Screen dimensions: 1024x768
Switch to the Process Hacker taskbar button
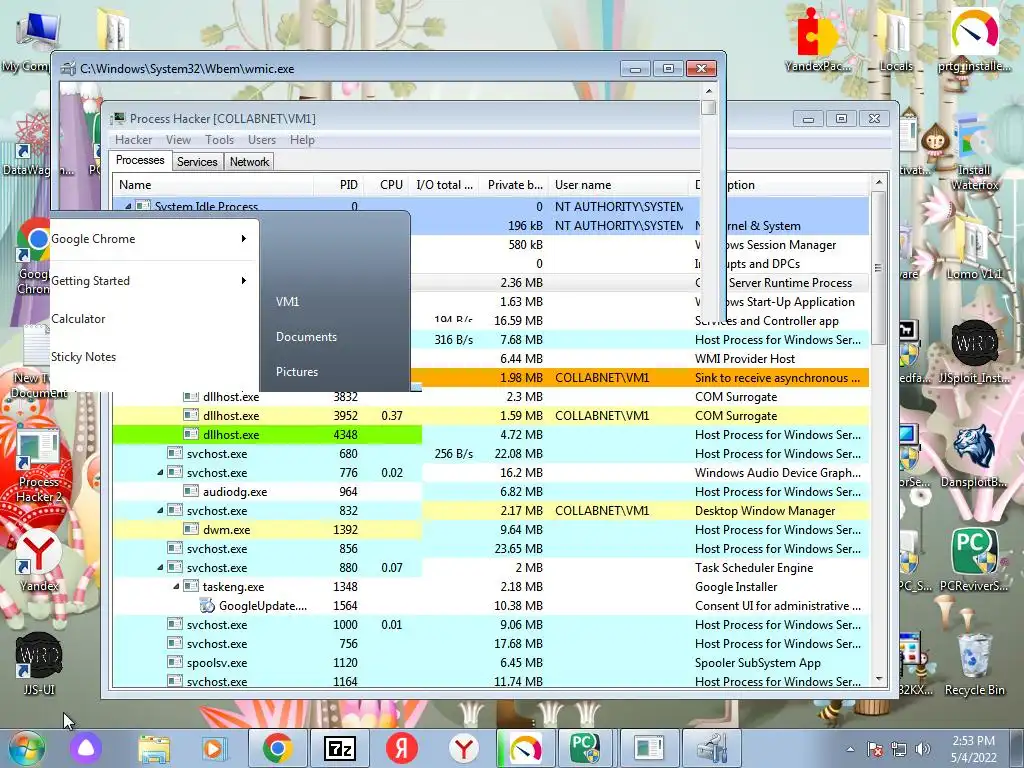648,748
